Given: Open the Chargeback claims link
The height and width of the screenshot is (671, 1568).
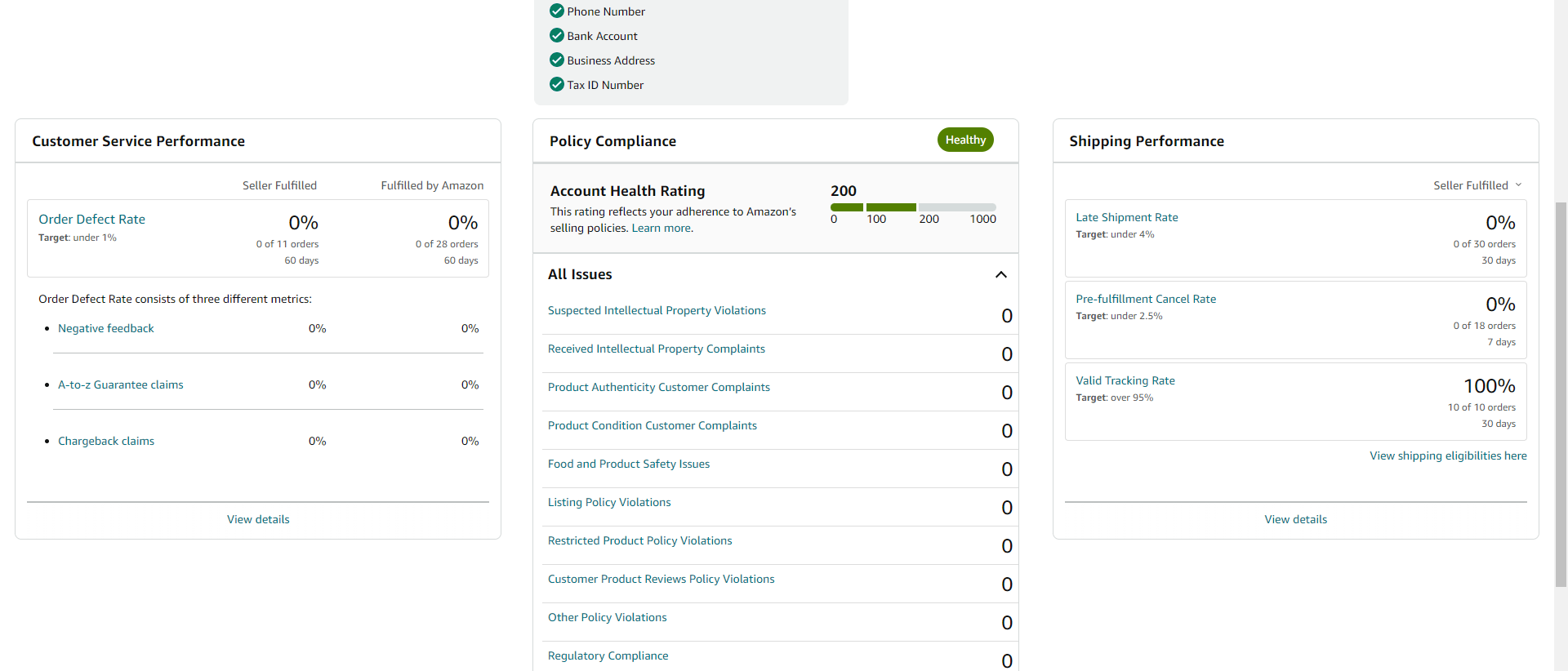Looking at the screenshot, I should tap(105, 441).
